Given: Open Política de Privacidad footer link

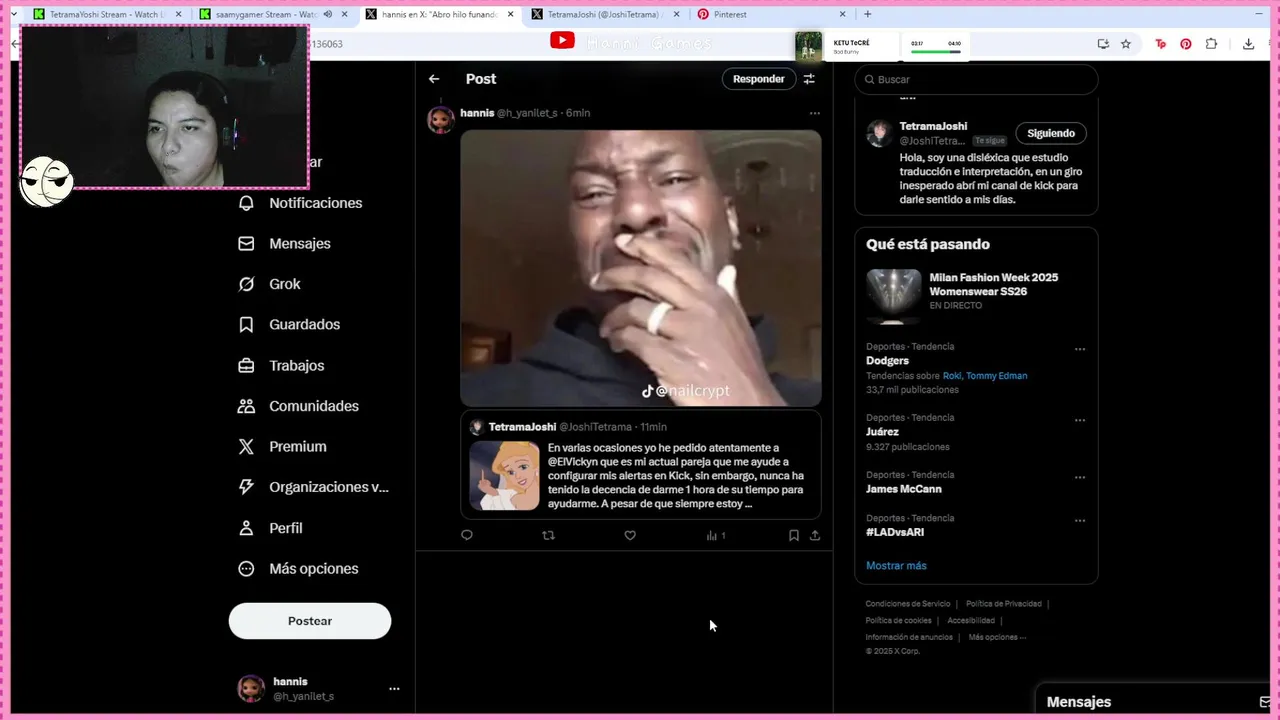Looking at the screenshot, I should coord(1004,604).
